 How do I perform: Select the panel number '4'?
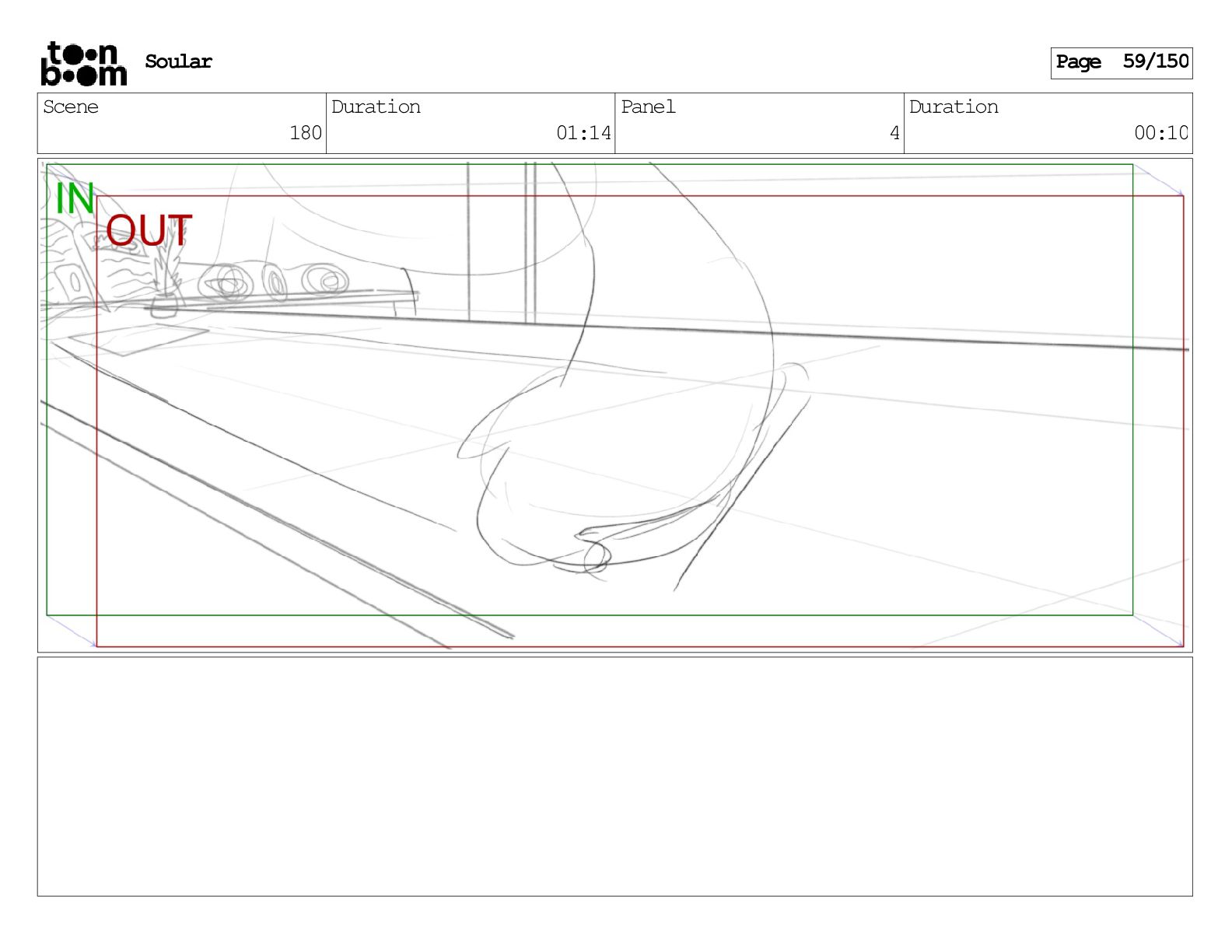point(894,133)
